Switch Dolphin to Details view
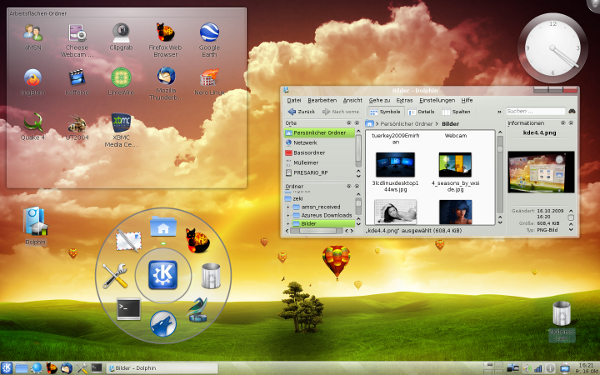Viewport: 600px width, 375px height. (421, 112)
